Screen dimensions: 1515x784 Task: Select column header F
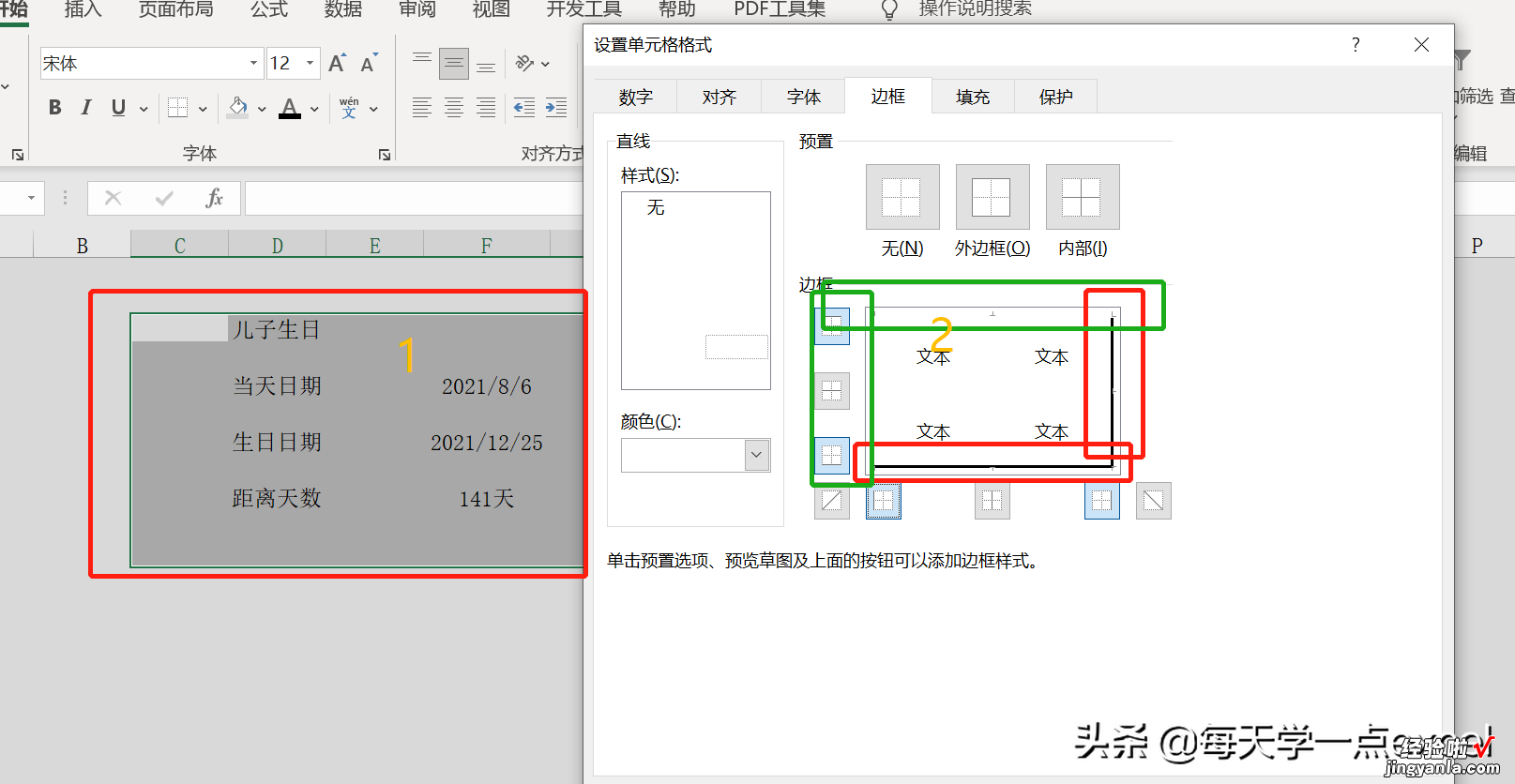pyautogui.click(x=486, y=246)
